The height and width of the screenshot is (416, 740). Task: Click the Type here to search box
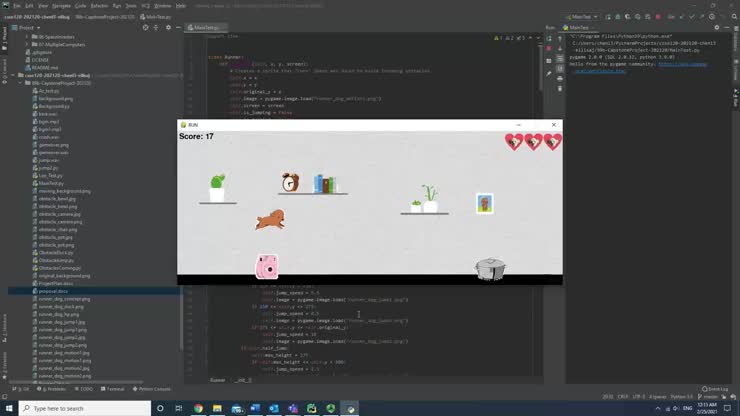tap(85, 408)
